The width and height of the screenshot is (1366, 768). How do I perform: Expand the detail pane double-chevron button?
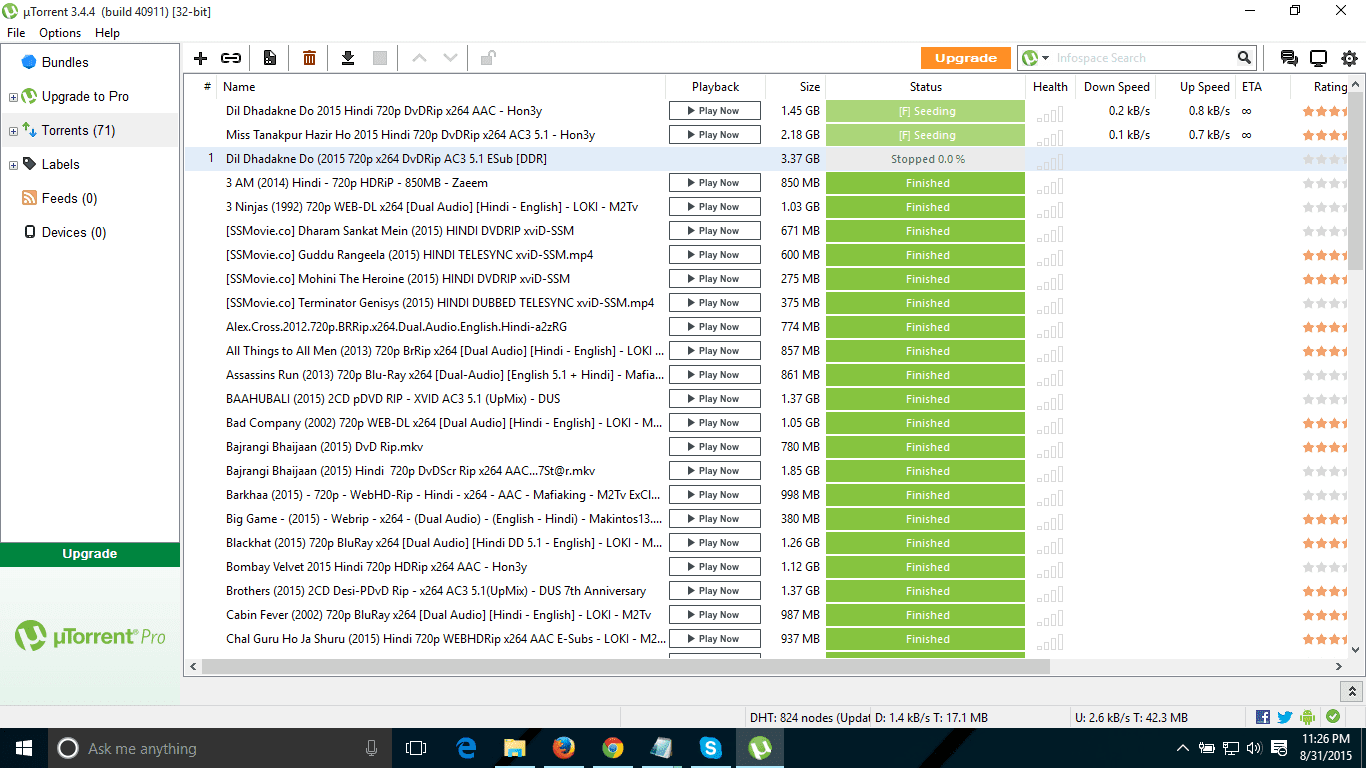pos(1352,691)
